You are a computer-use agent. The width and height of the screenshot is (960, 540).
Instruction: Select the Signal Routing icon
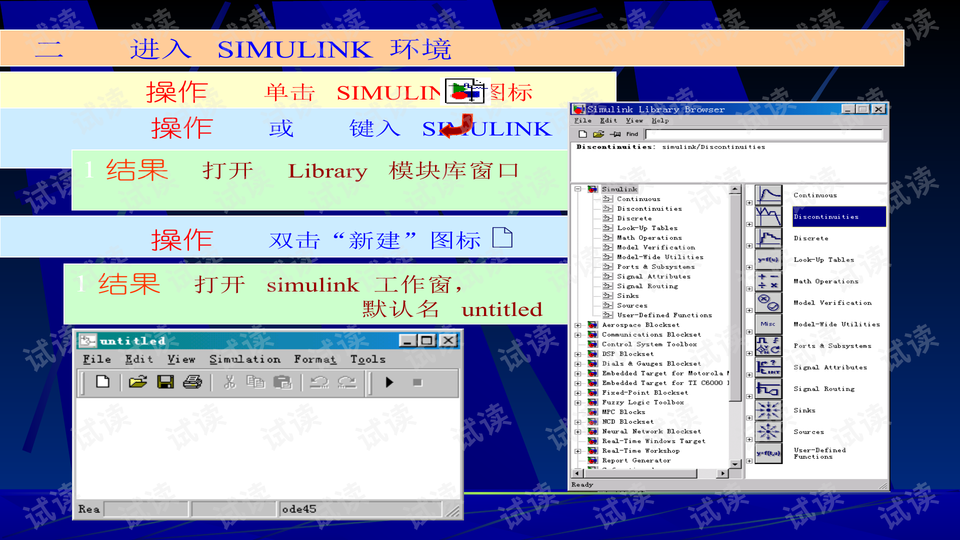768,389
